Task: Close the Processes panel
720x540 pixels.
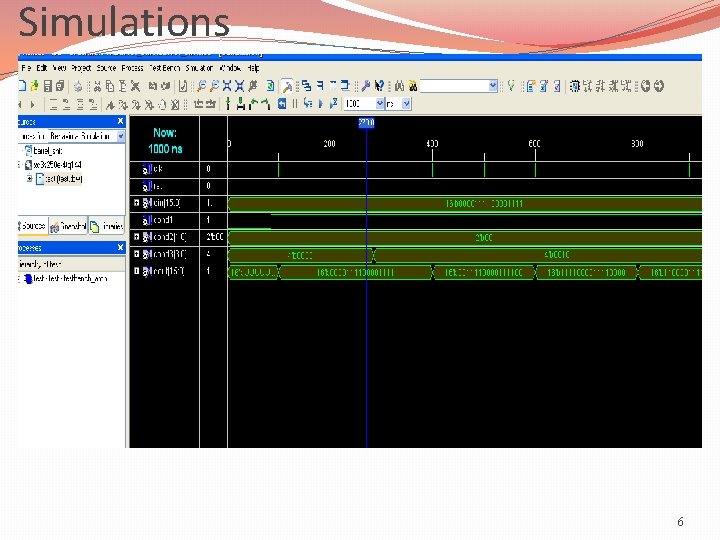Action: click(120, 248)
